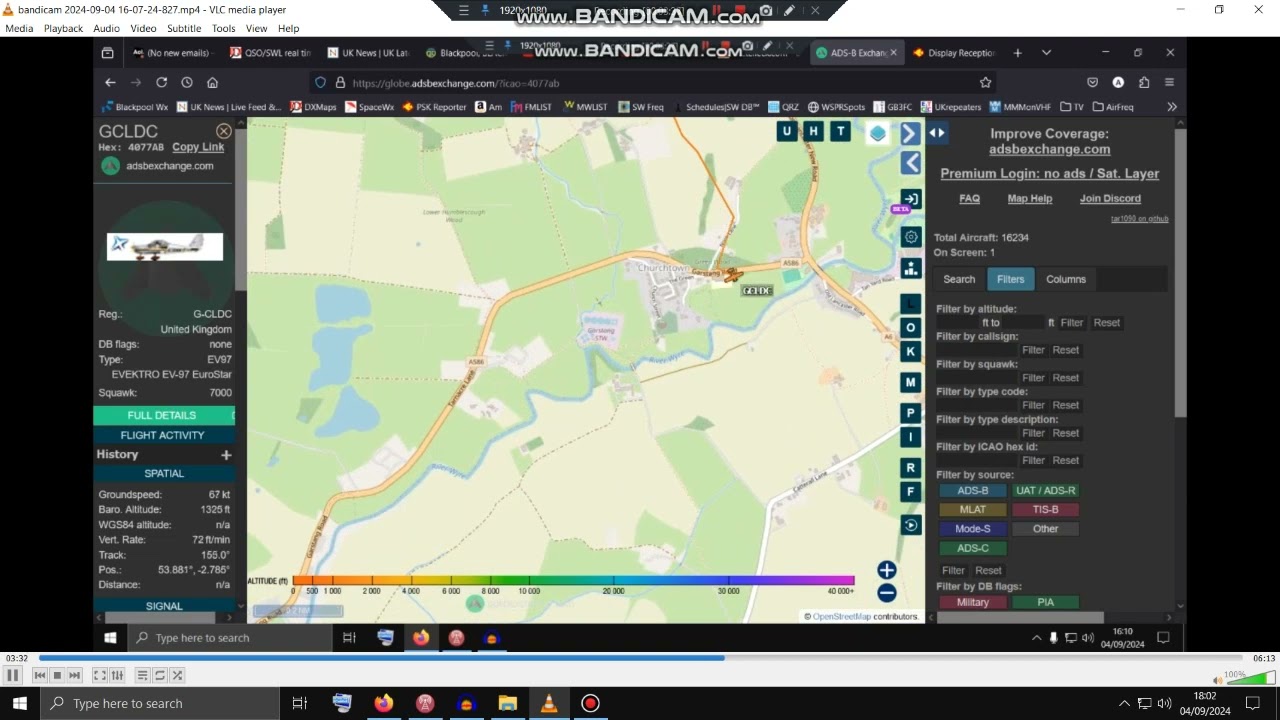The width and height of the screenshot is (1280, 720).
Task: Toggle the I map option
Action: coord(911,437)
